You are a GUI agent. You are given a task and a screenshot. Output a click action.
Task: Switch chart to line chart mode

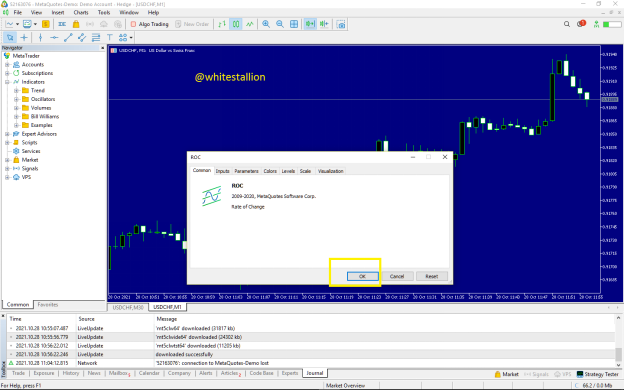coord(250,24)
